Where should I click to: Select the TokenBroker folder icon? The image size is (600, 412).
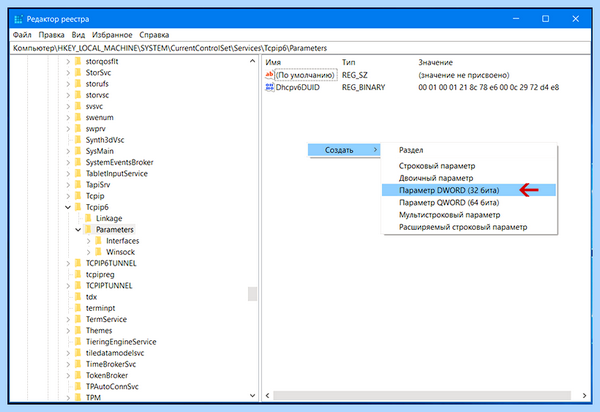tap(78, 375)
